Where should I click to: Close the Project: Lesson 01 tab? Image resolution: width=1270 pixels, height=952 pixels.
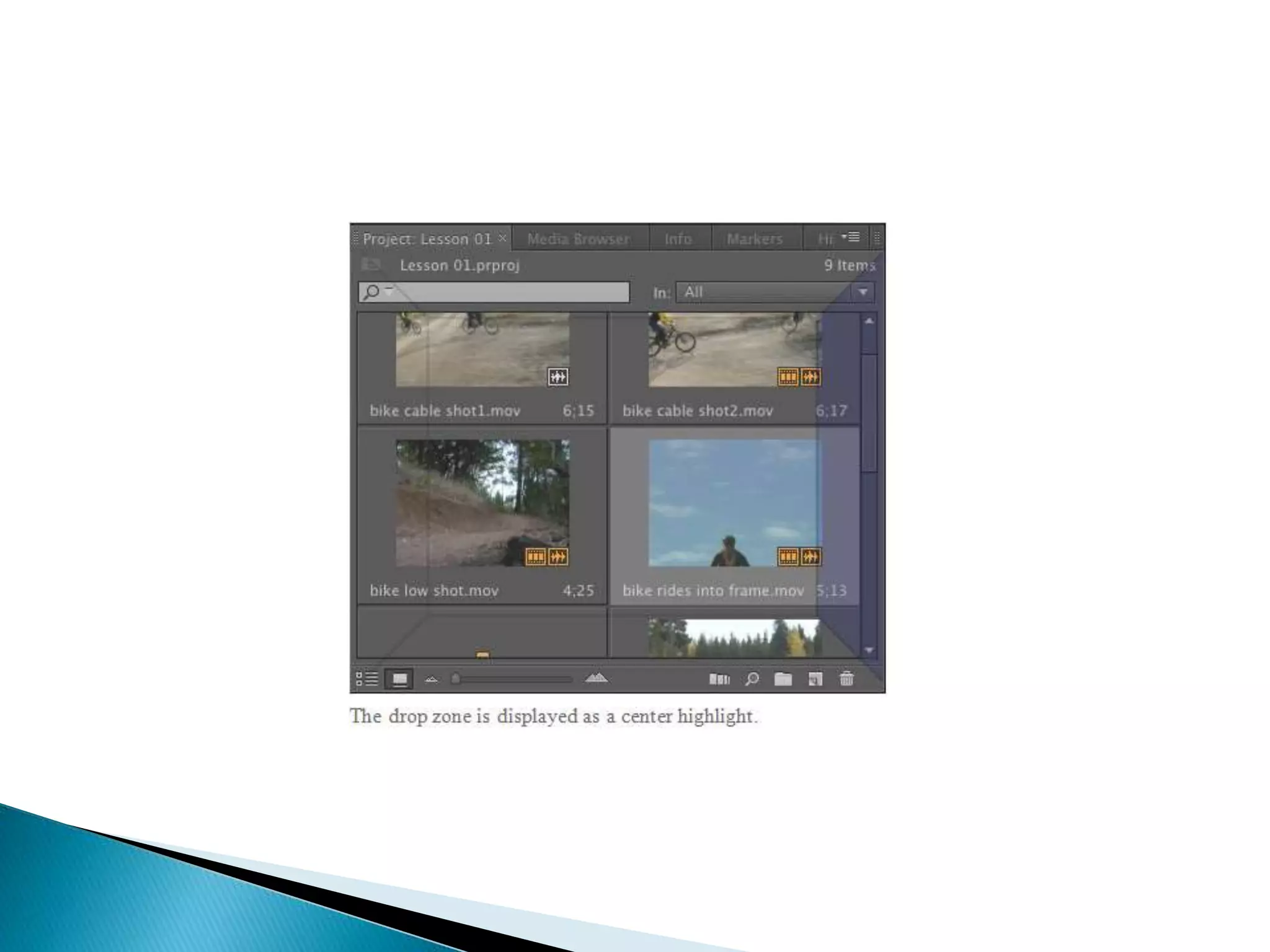[502, 238]
